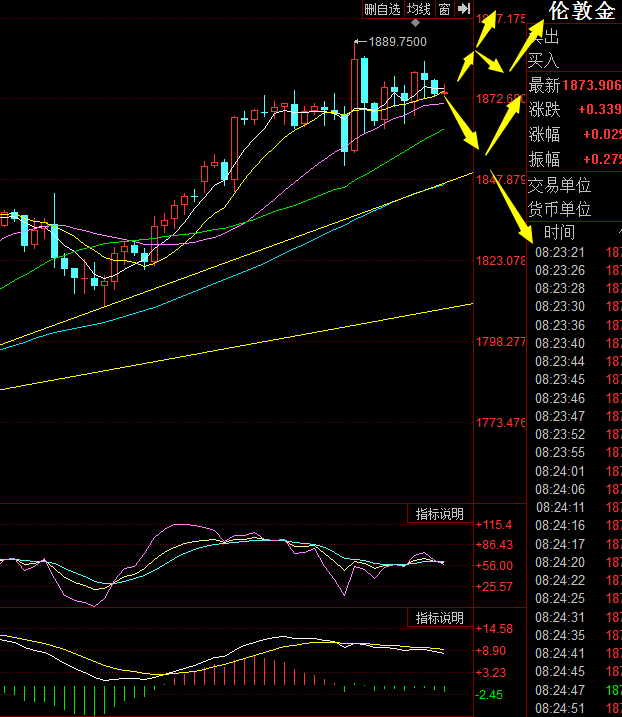Click the +56.00 indicator axis value

click(494, 566)
